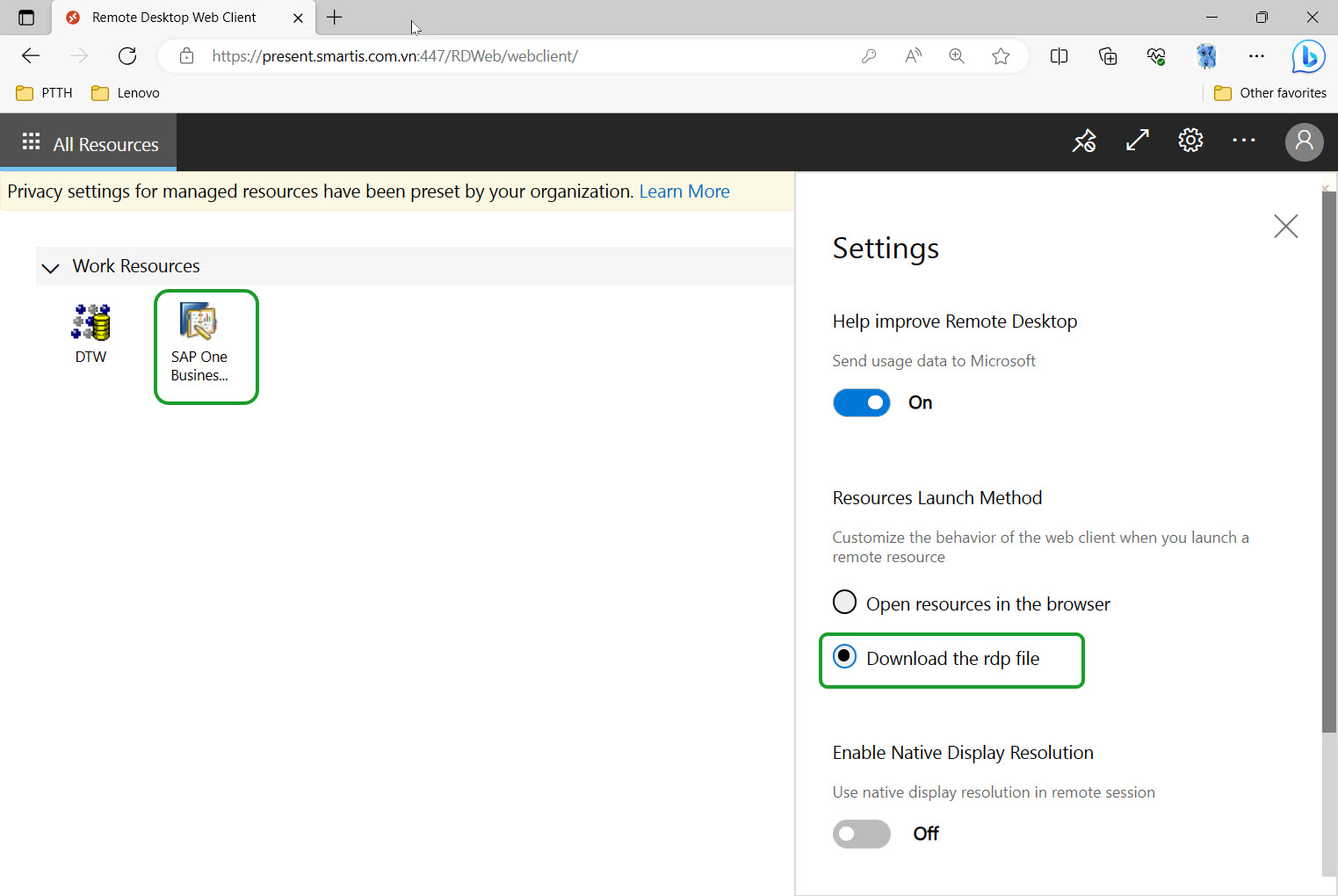The image size is (1338, 896).
Task: Close the Remote Desktop Web Client tab
Action: 298,18
